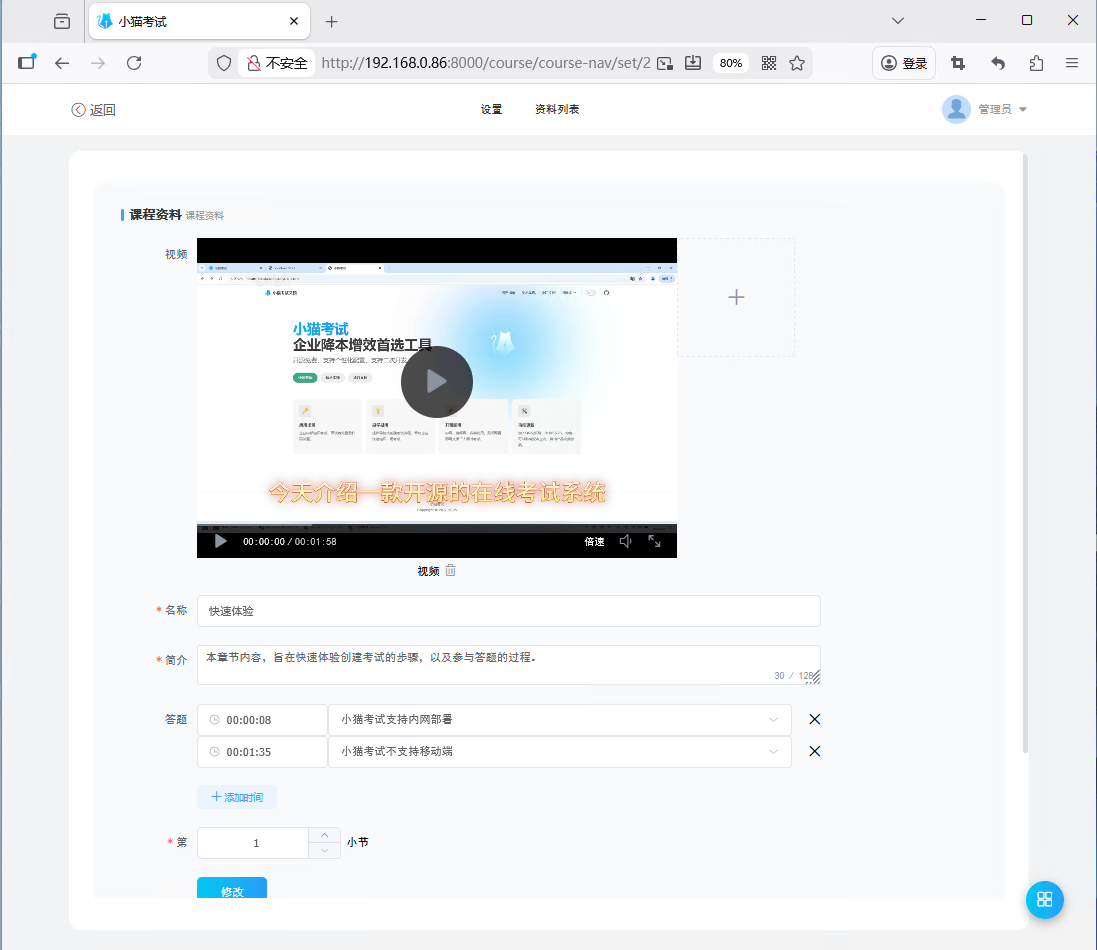Switch to the 资料列表 tab
Viewport: 1097px width, 950px height.
click(557, 109)
